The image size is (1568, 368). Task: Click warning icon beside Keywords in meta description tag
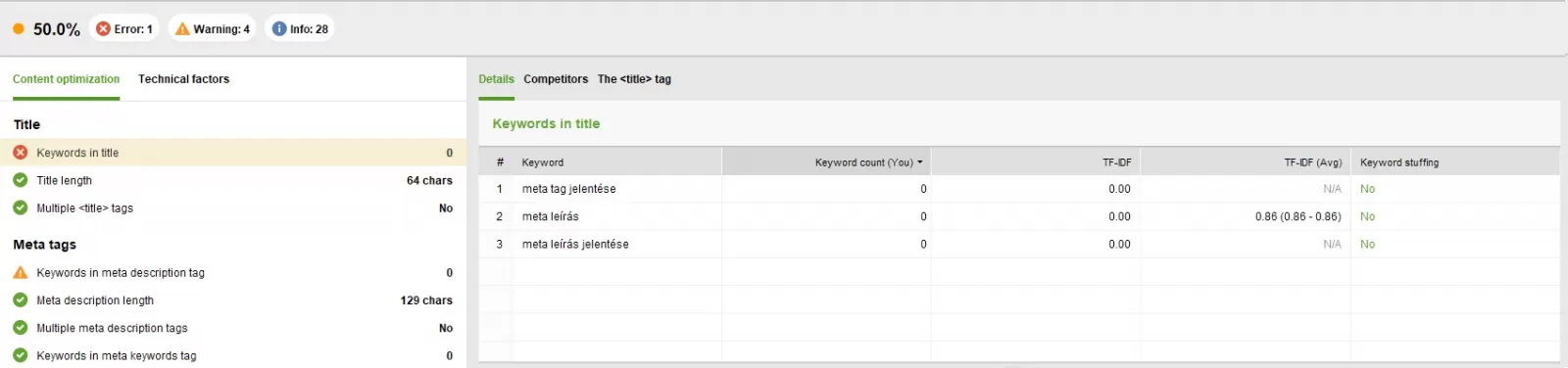point(21,273)
